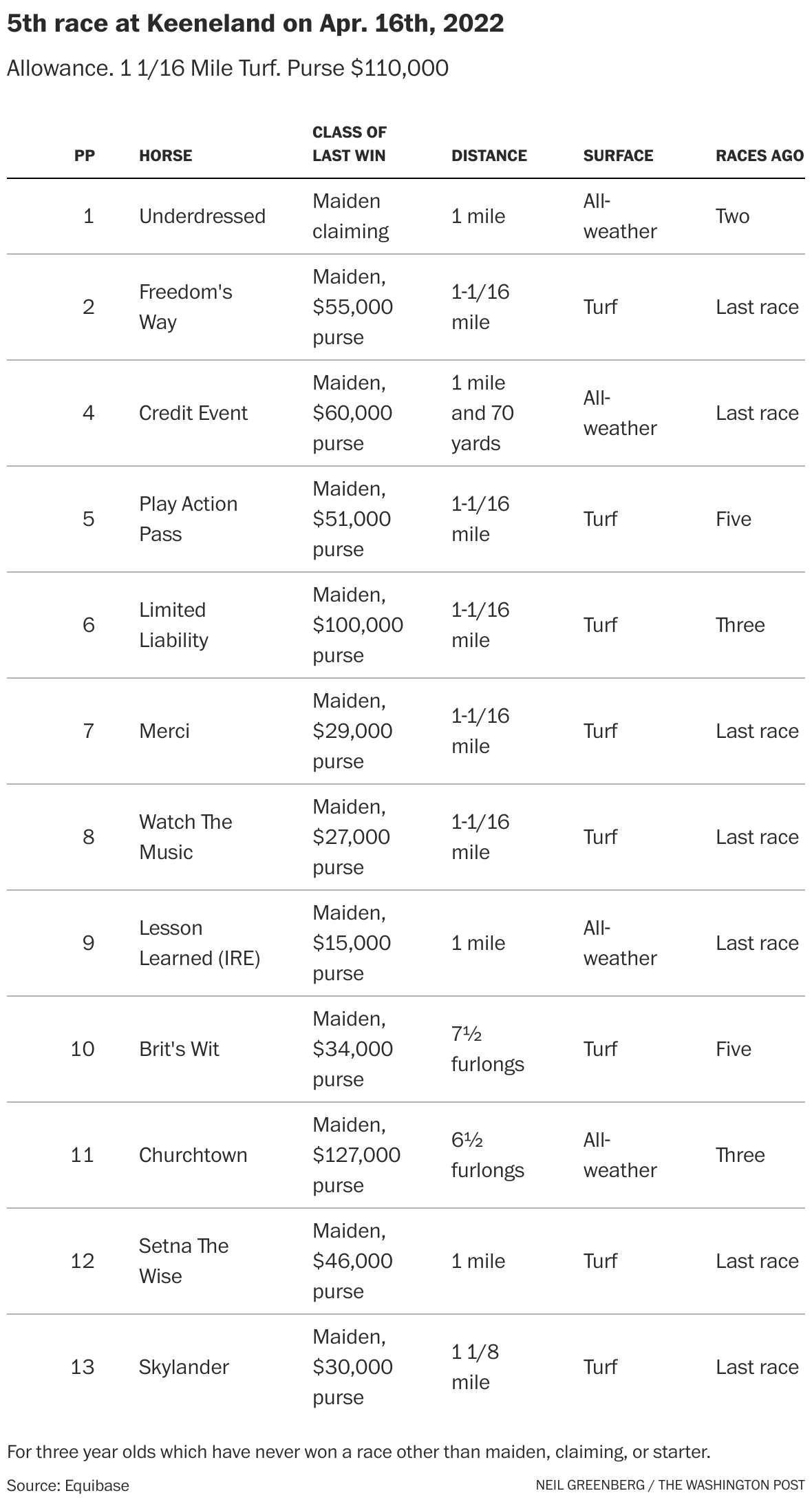The width and height of the screenshot is (812, 1502).
Task: Select Setna The Wise horse name
Action: tap(183, 1261)
